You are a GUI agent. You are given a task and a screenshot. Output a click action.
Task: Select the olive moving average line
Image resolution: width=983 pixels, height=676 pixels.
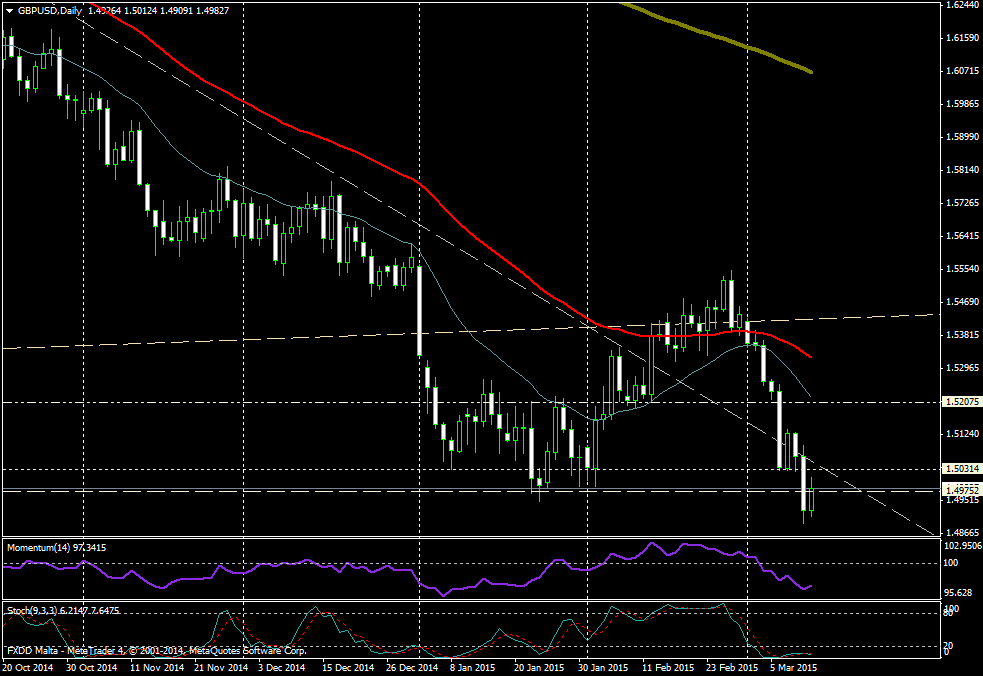point(740,44)
